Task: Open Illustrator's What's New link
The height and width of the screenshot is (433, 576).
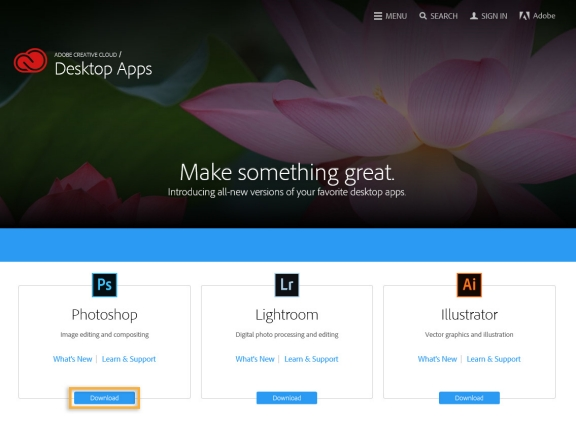Action: [x=437, y=359]
